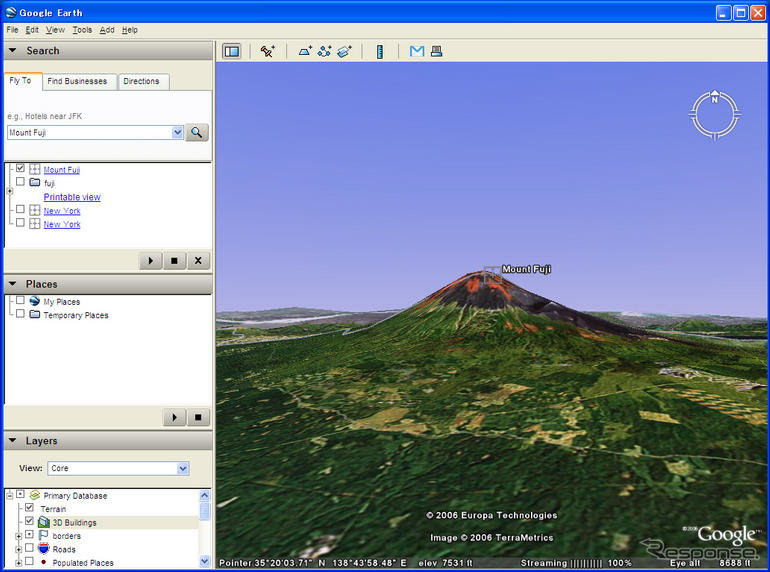Screen dimensions: 770x572
Task: Open the Tools menu
Action: coord(82,30)
